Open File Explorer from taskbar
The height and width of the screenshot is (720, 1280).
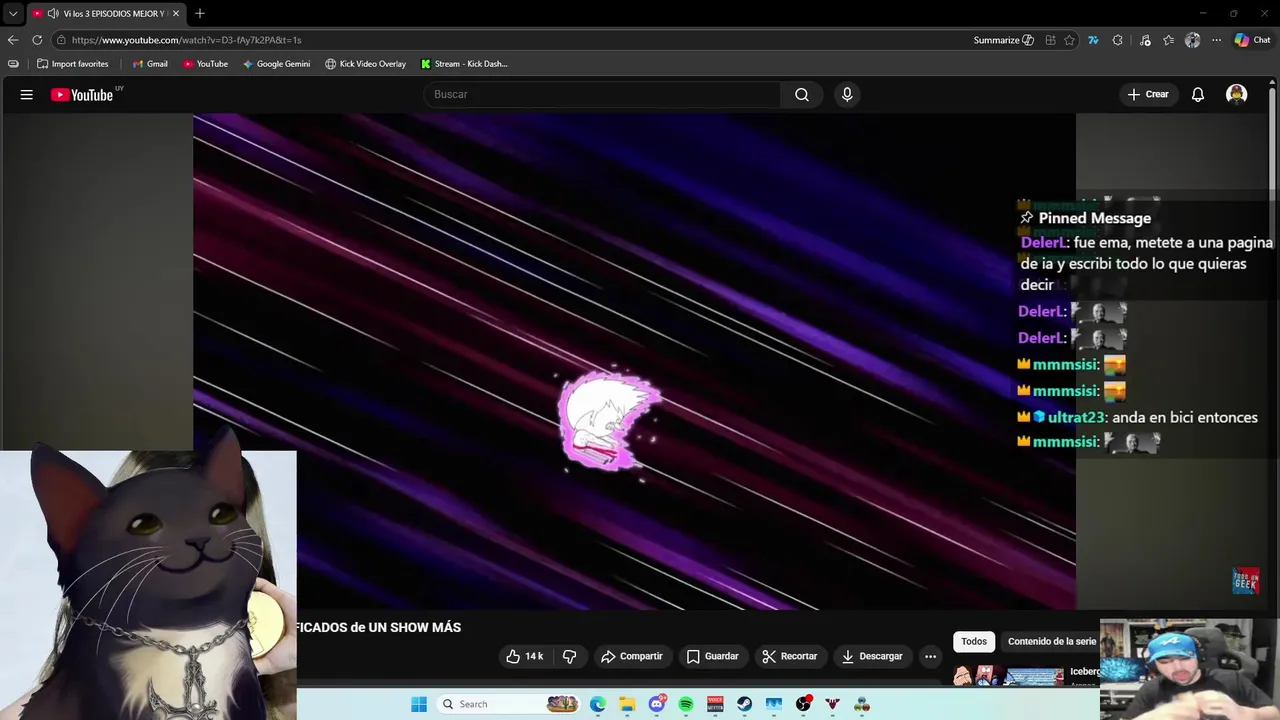tap(627, 704)
